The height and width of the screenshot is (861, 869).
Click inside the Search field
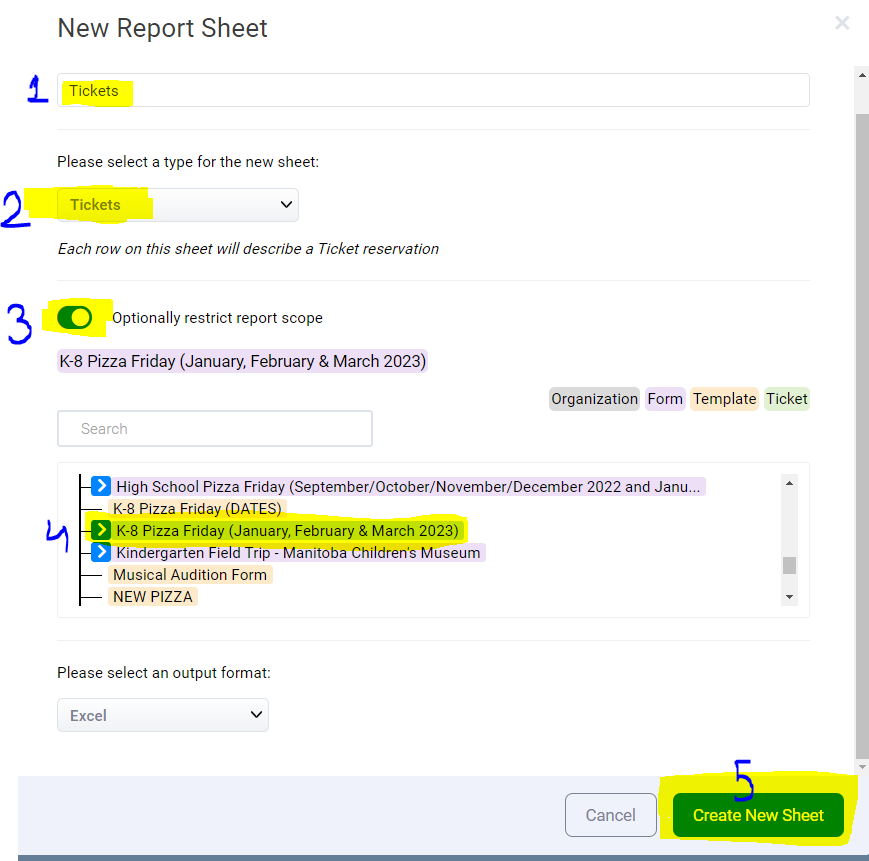click(214, 428)
